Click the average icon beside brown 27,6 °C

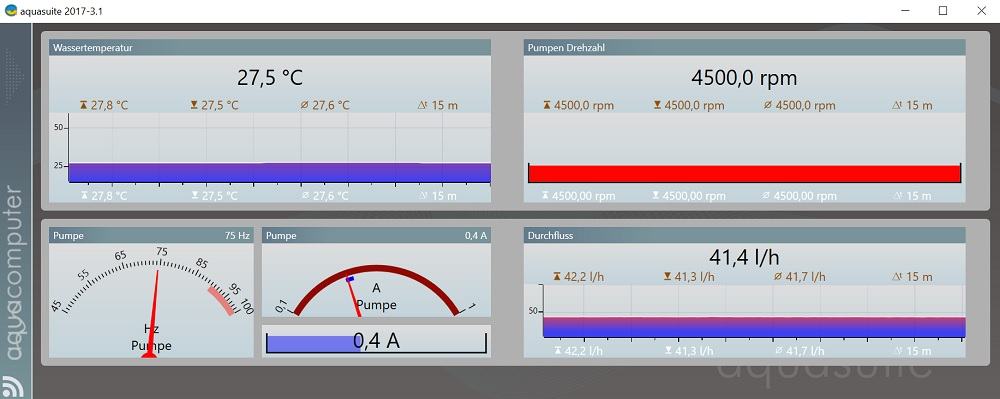click(x=304, y=105)
